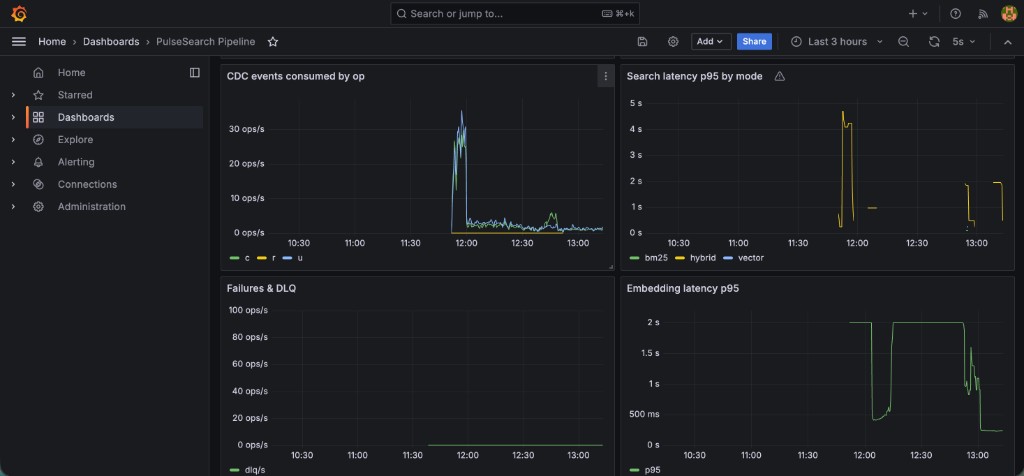The image size is (1024, 476).
Task: Open the 5s refresh interval dropdown
Action: pyautogui.click(x=964, y=42)
